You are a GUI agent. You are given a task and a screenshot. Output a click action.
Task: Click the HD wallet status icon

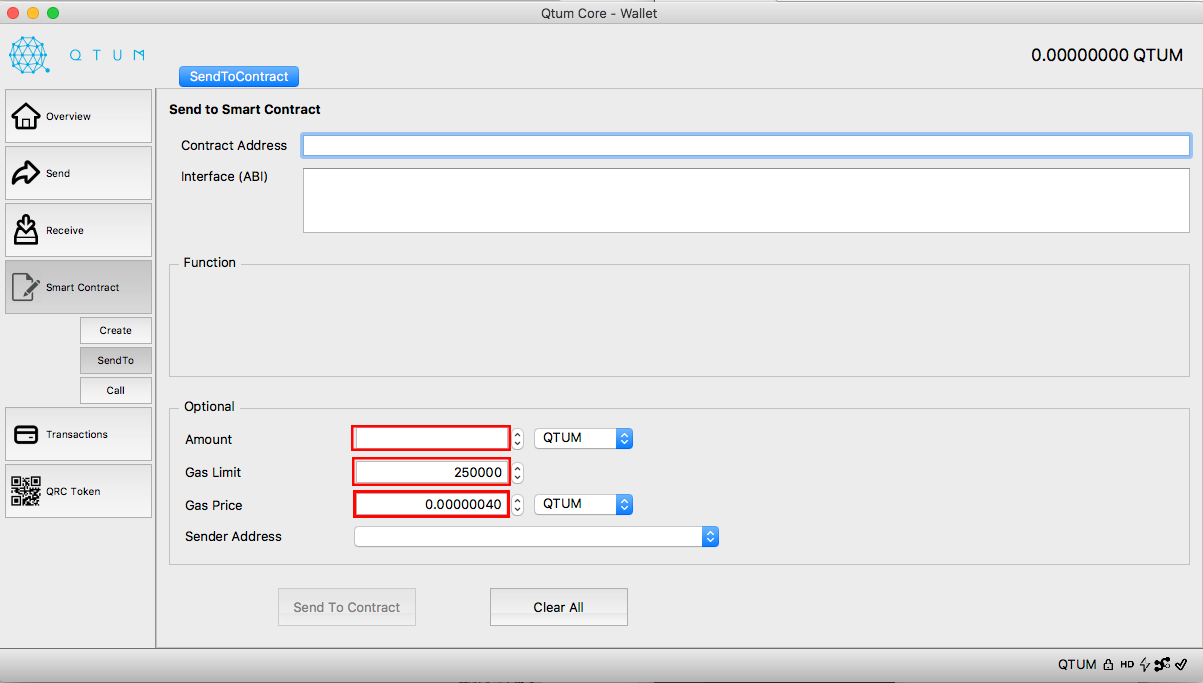[x=1127, y=664]
